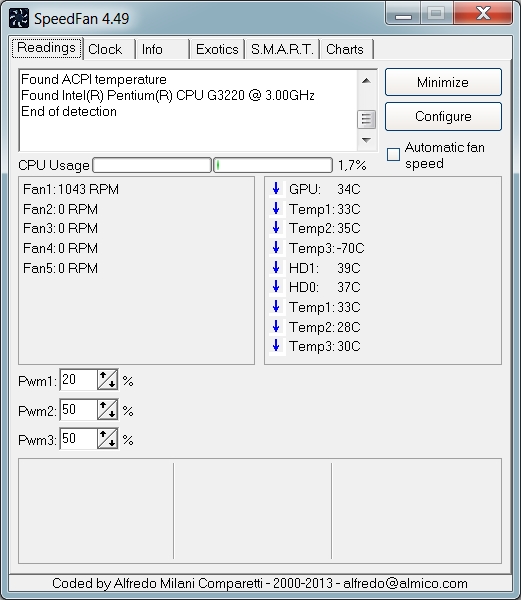Select the Fan2: 0 RPM reading

60,209
